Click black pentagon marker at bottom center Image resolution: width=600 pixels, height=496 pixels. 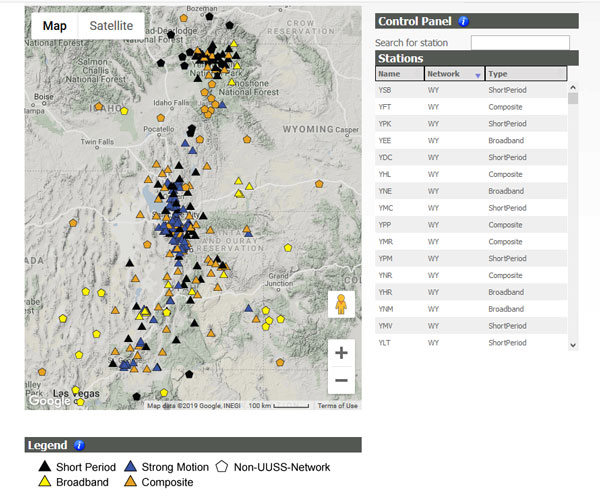(189, 374)
